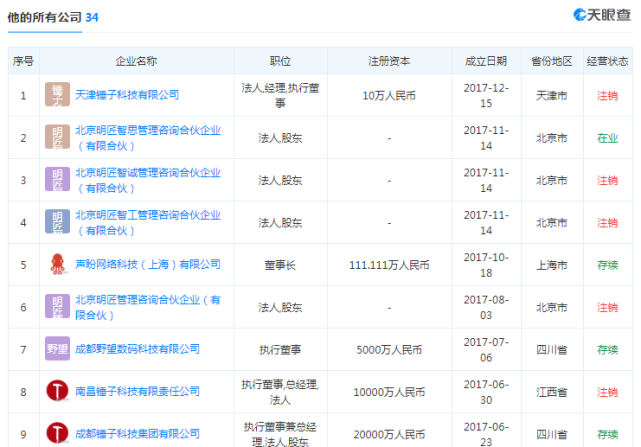The image size is (641, 447).
Task: Click the 北京明匠智思管理咨询 logo icon in row 2
Action: pos(57,137)
